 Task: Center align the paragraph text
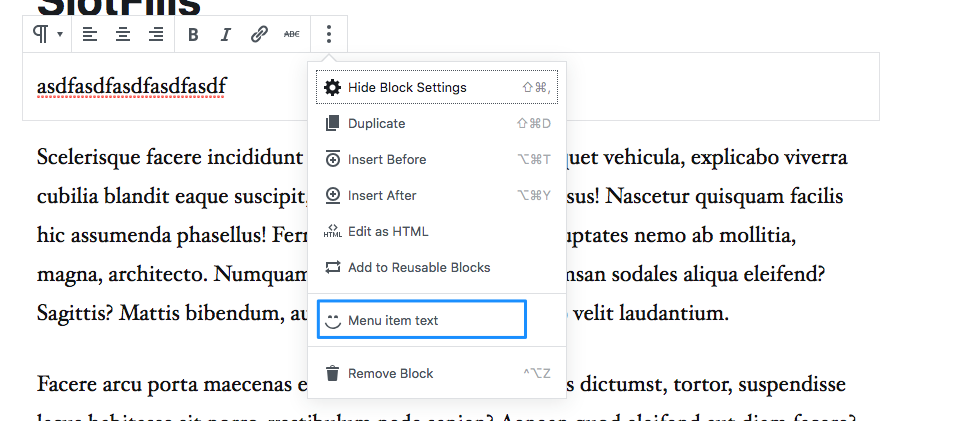click(x=123, y=34)
